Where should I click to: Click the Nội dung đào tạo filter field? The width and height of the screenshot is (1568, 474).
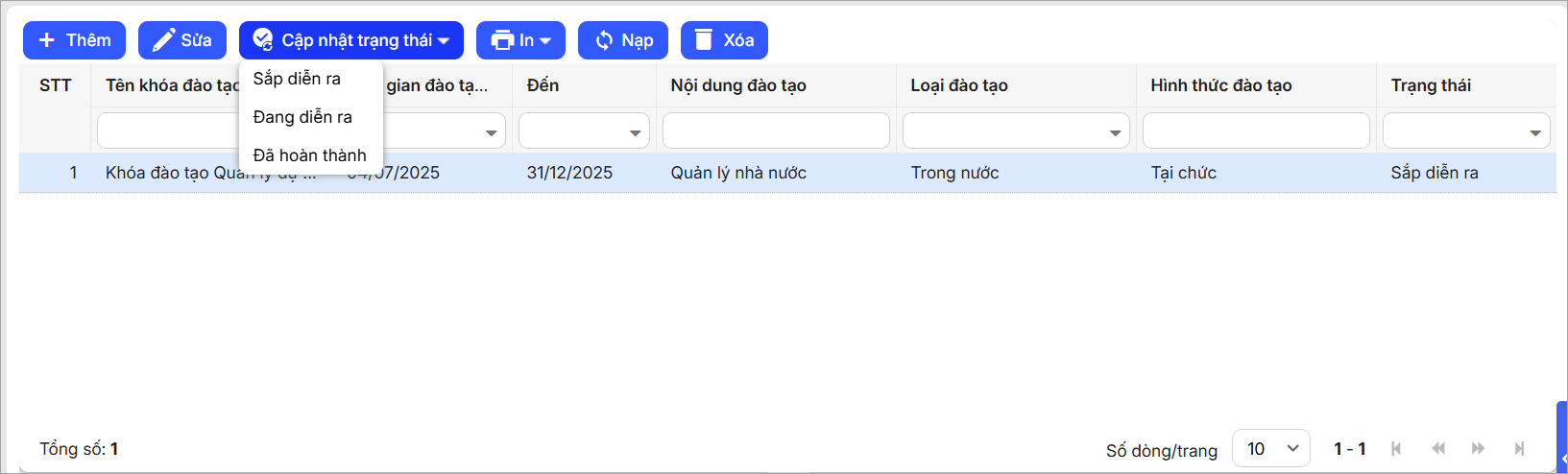tap(776, 131)
